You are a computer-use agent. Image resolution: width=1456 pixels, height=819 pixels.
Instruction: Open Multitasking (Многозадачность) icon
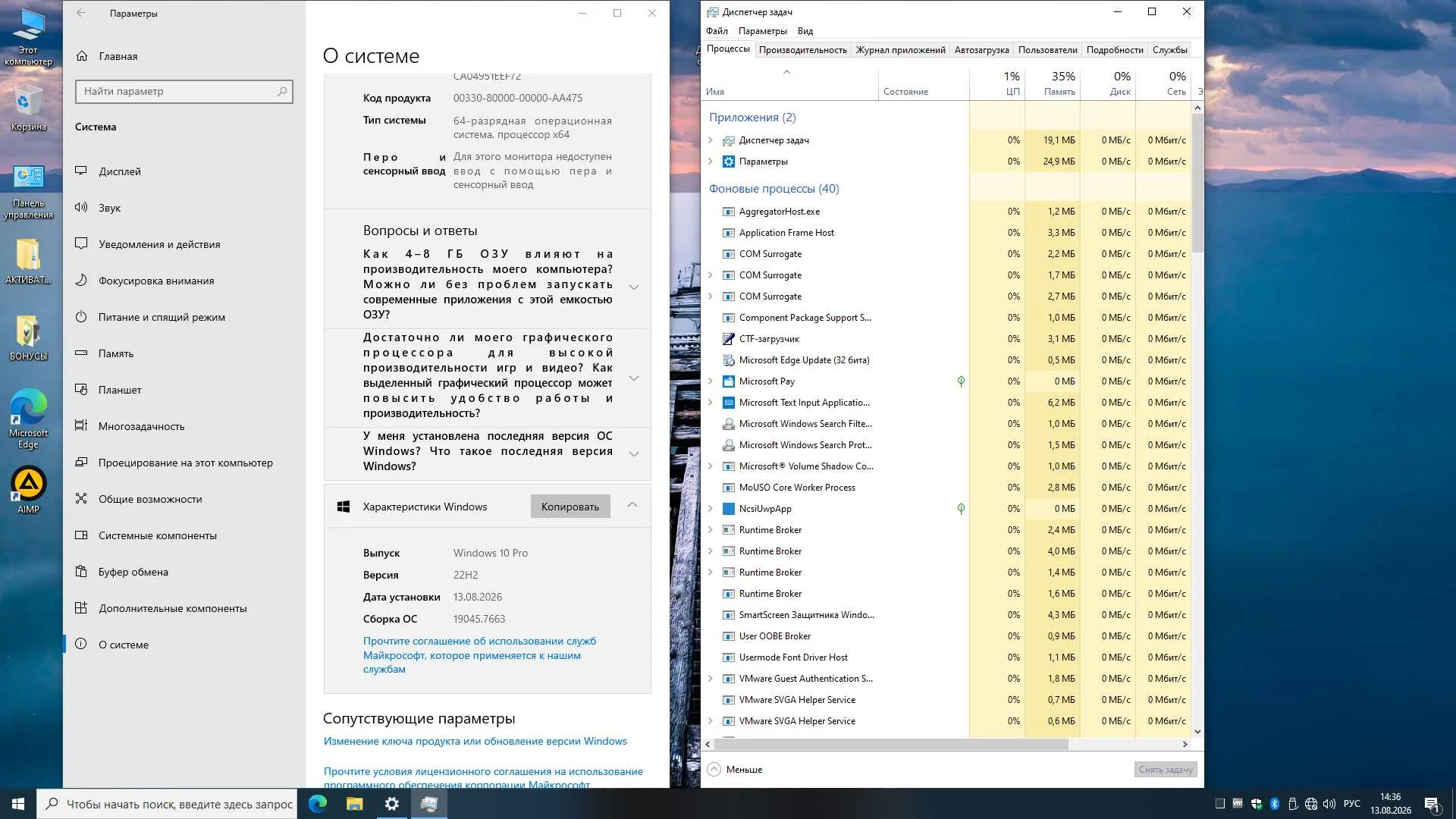coord(81,425)
